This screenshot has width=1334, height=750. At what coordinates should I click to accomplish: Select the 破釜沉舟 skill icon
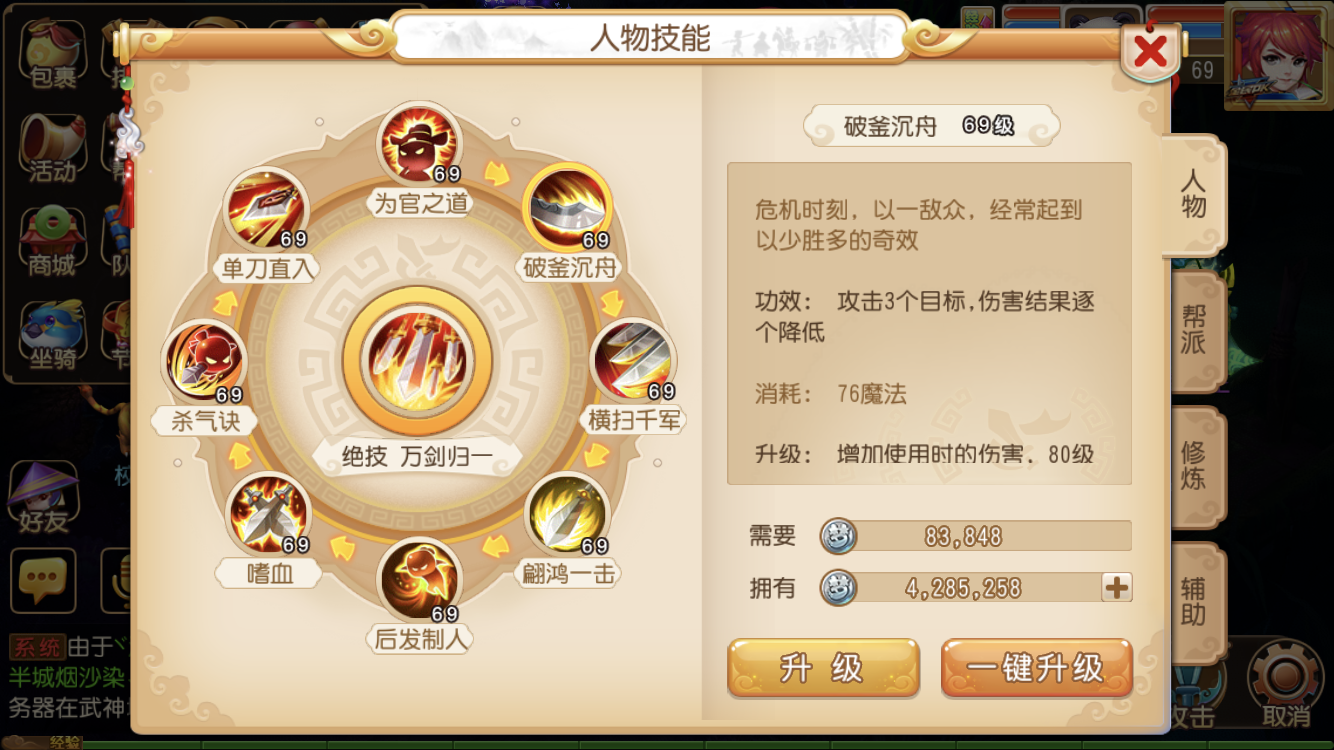pos(568,207)
